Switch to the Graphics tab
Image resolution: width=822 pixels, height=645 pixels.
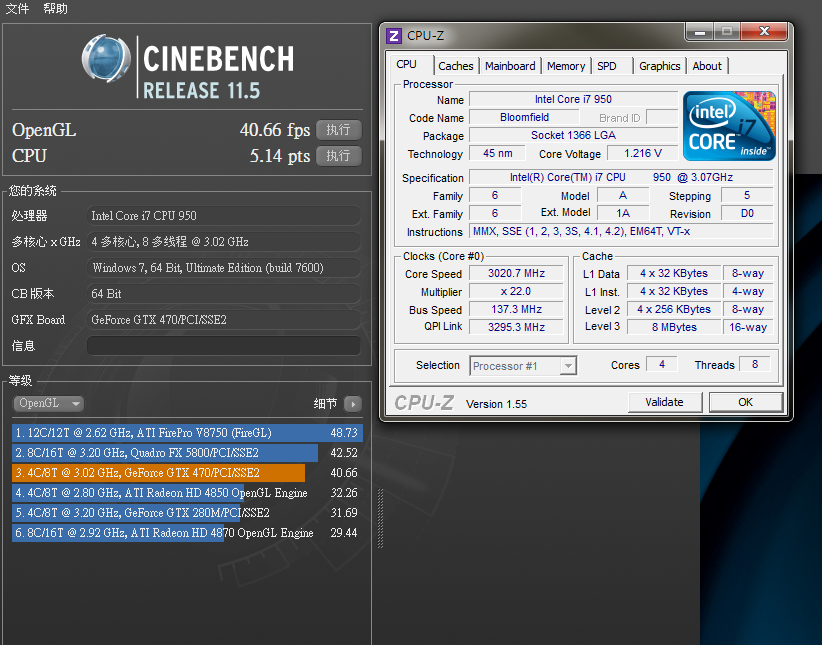point(659,66)
